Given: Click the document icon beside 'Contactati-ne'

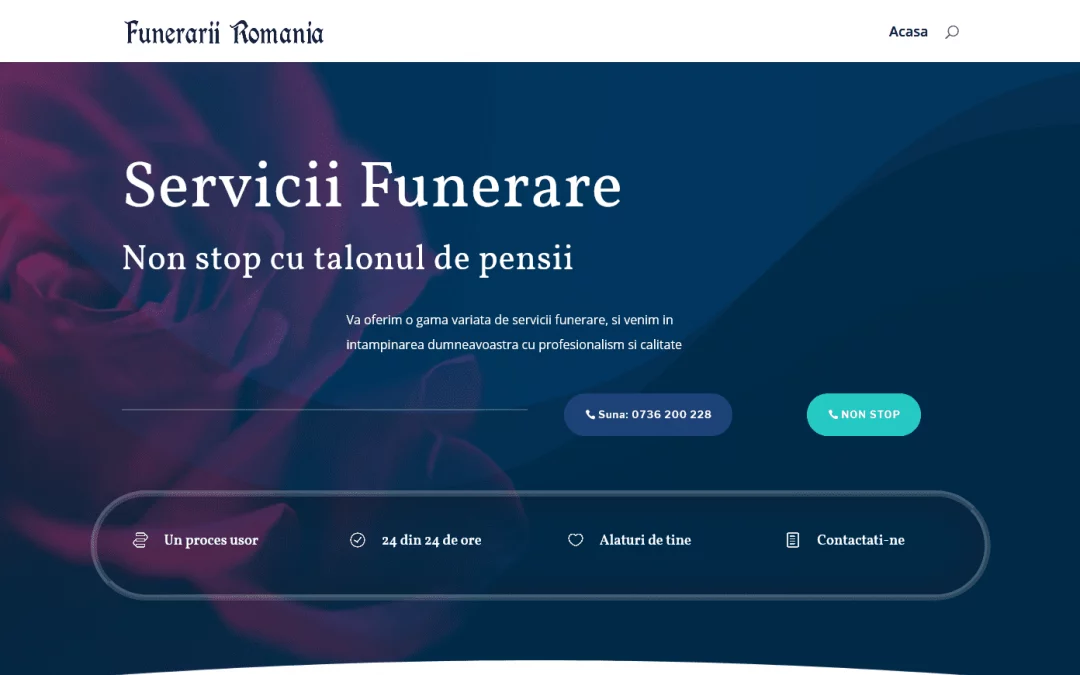Looking at the screenshot, I should tap(793, 540).
